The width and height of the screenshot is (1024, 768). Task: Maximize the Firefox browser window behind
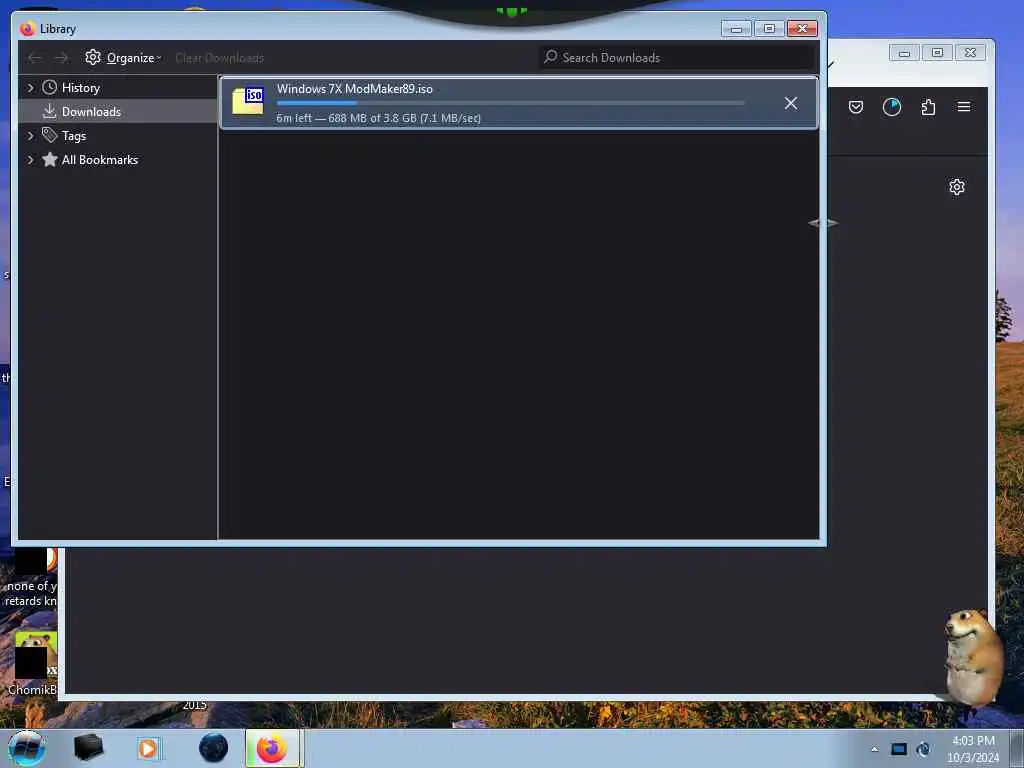coord(937,53)
